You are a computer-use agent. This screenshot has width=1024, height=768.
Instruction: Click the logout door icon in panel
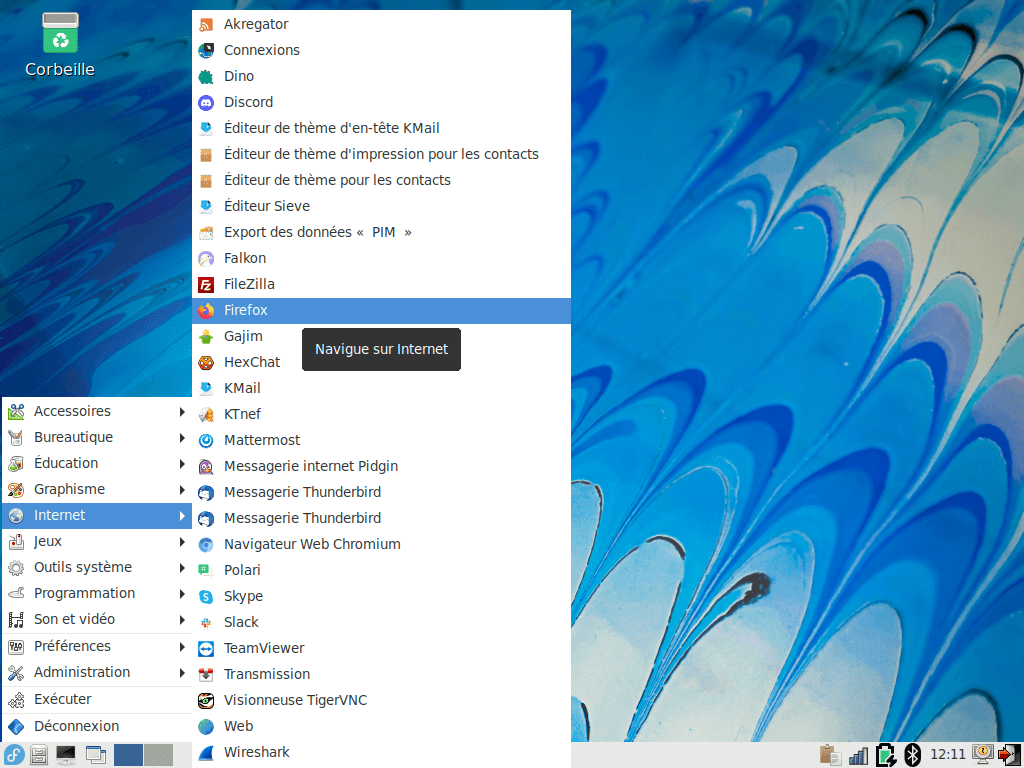coord(1010,755)
